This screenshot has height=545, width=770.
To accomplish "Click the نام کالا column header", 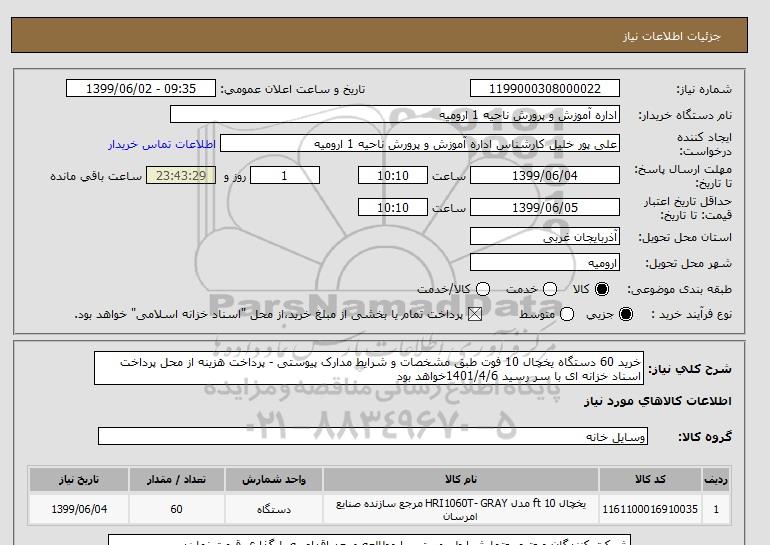I will [461, 479].
